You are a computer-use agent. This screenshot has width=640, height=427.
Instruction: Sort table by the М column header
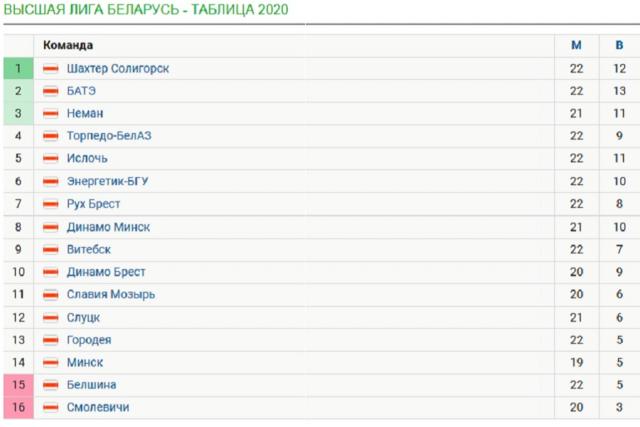pyautogui.click(x=576, y=45)
